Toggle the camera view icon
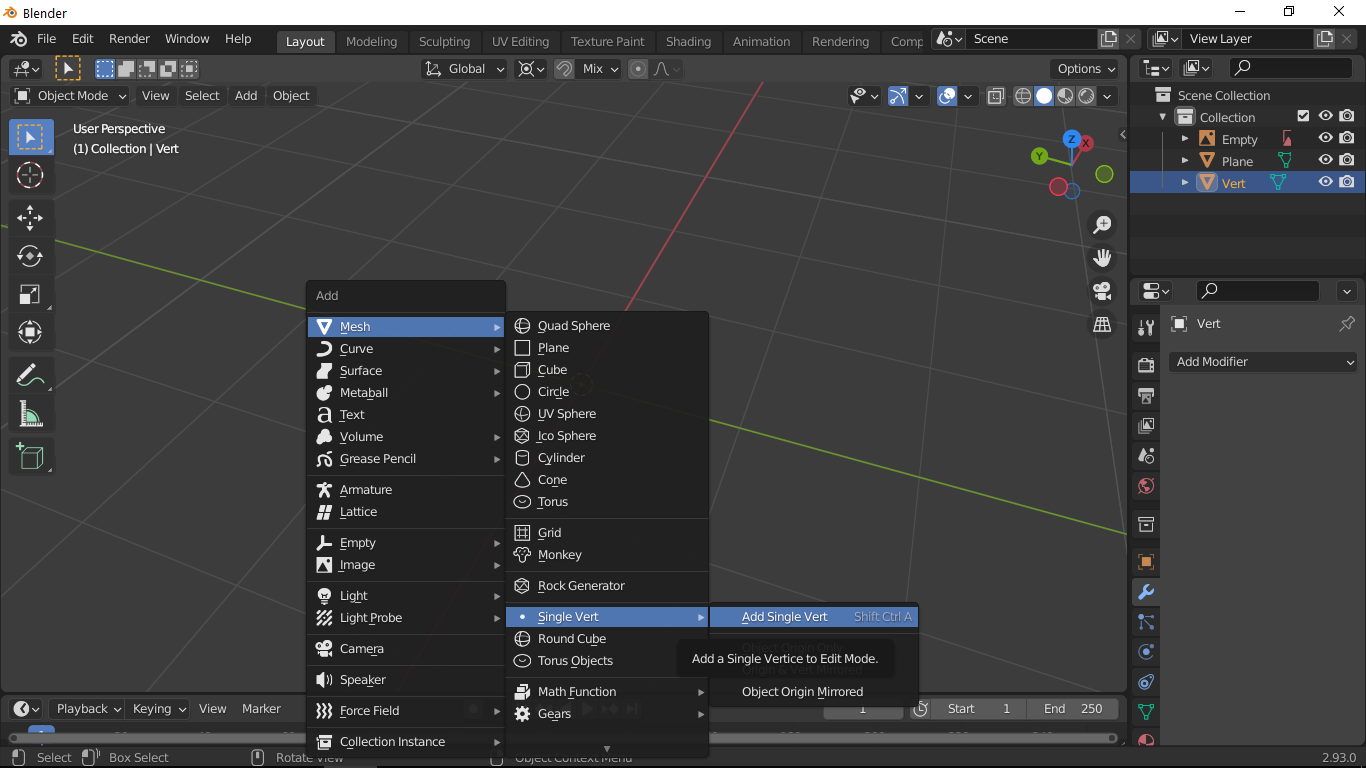 1102,291
